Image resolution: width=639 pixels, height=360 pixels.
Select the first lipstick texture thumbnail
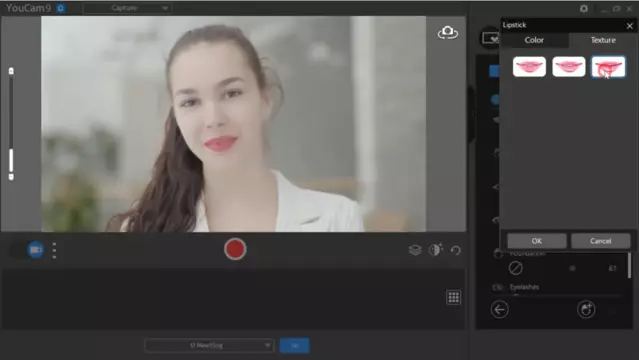[x=529, y=66]
